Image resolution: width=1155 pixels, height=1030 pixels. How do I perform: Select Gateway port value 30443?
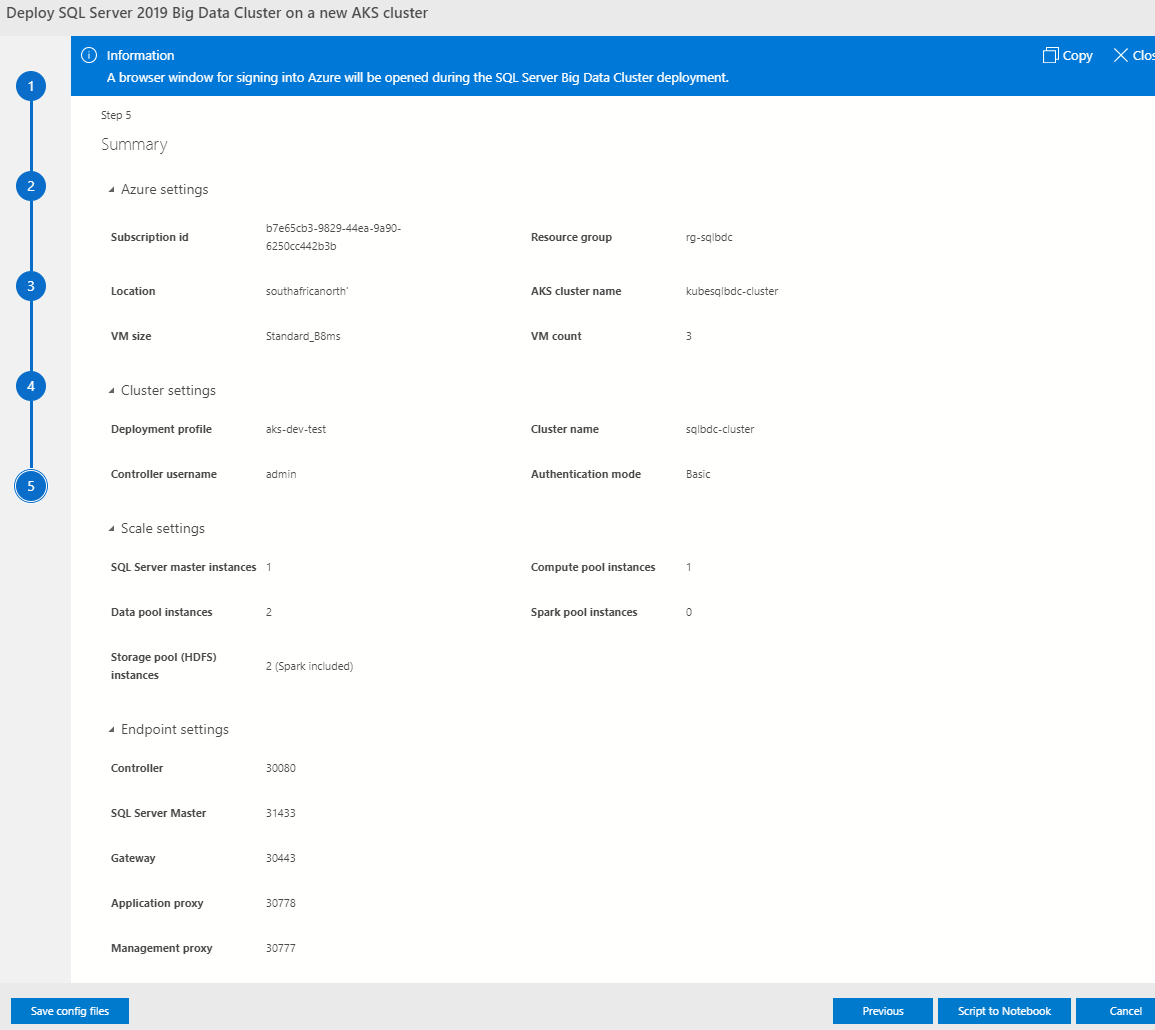pyautogui.click(x=281, y=858)
